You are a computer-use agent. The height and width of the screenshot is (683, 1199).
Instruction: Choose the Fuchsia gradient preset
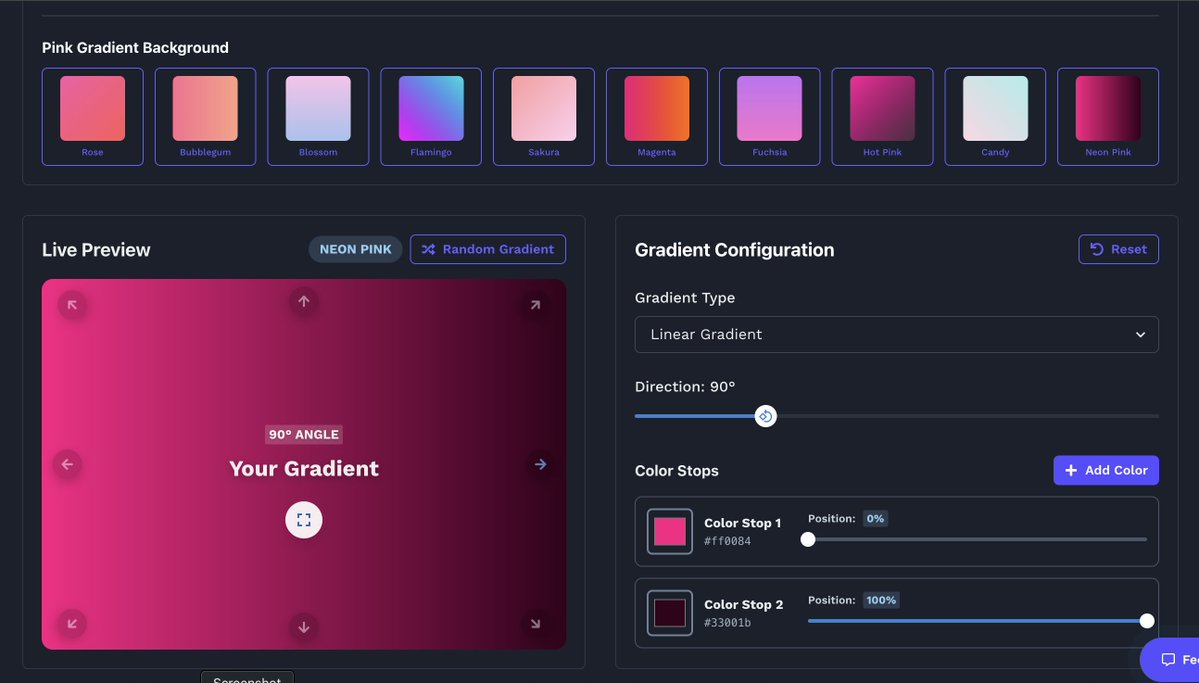coord(769,117)
